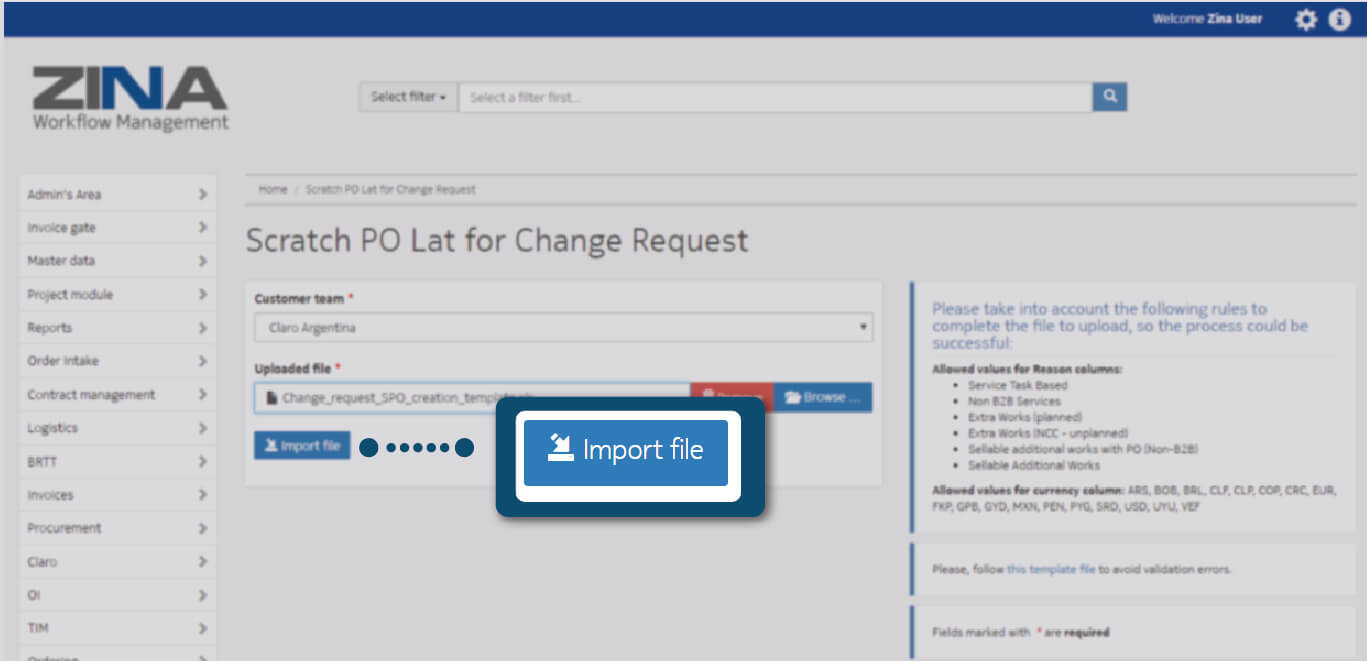Open Project module sidebar section
This screenshot has height=661, width=1367.
(x=117, y=295)
